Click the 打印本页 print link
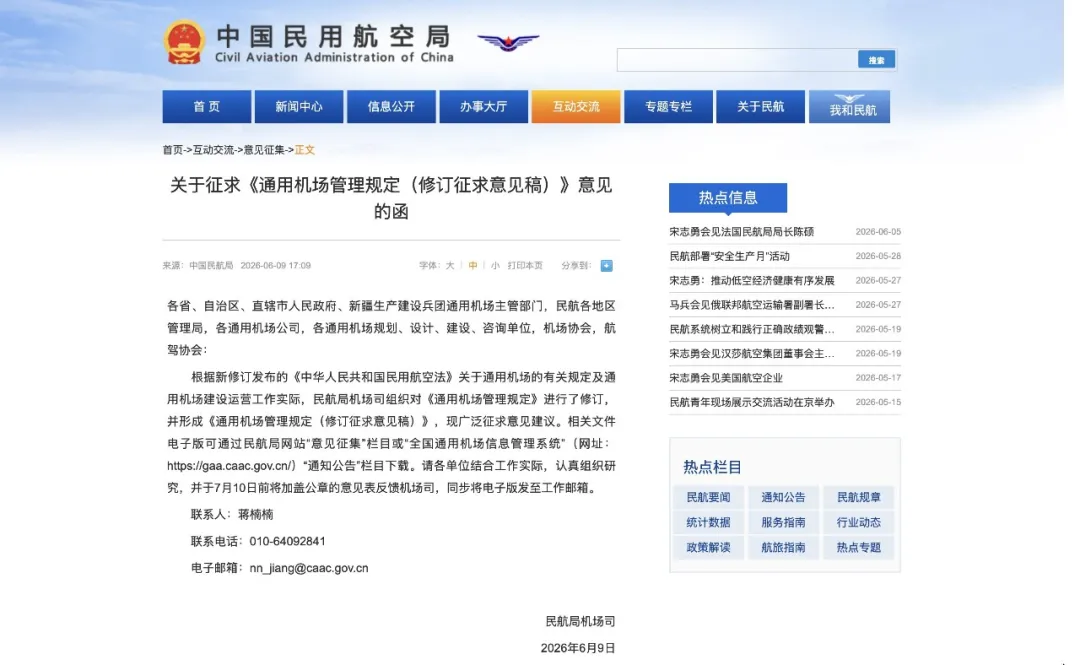 coord(525,265)
